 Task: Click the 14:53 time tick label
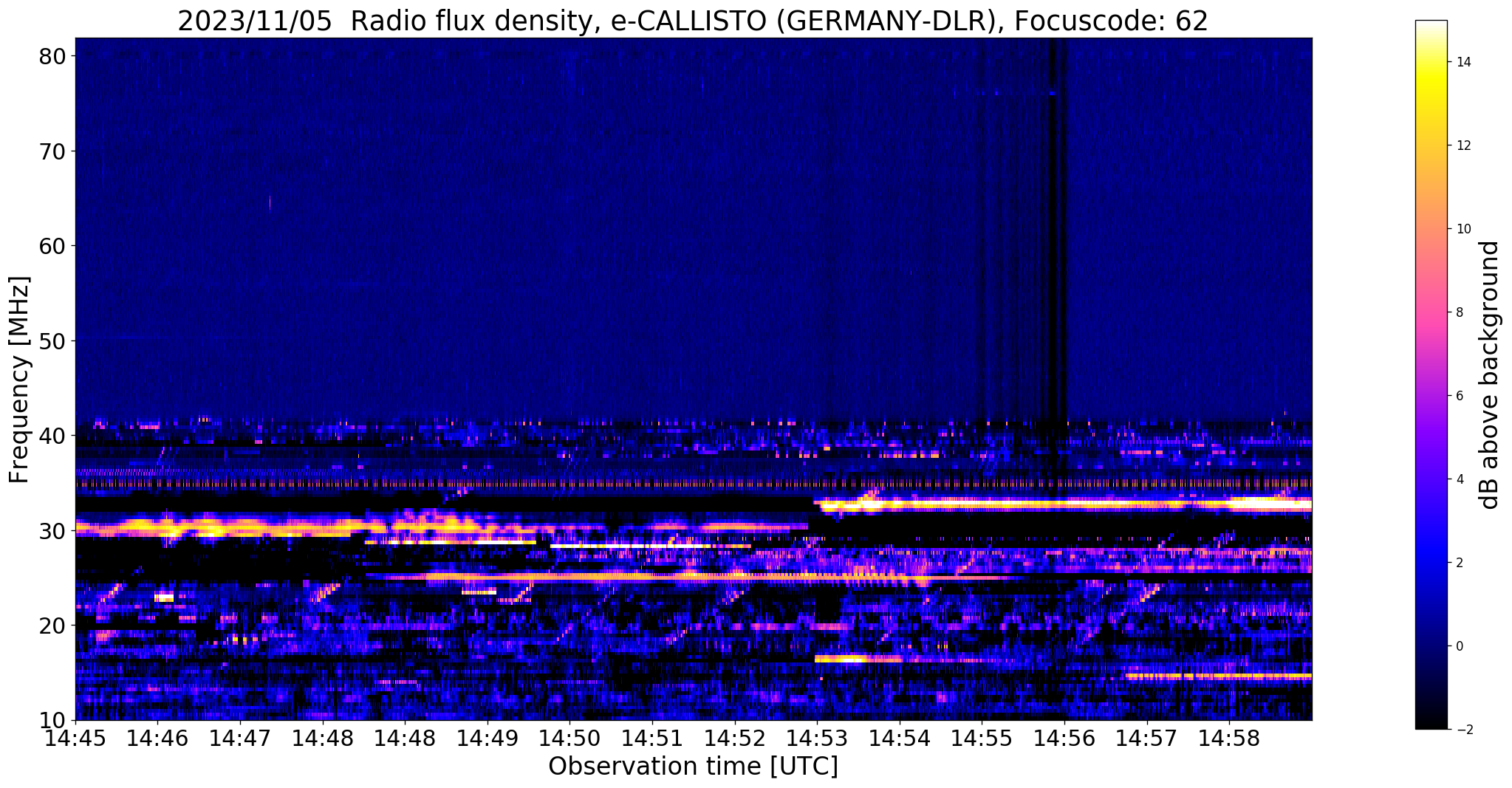coord(817,739)
